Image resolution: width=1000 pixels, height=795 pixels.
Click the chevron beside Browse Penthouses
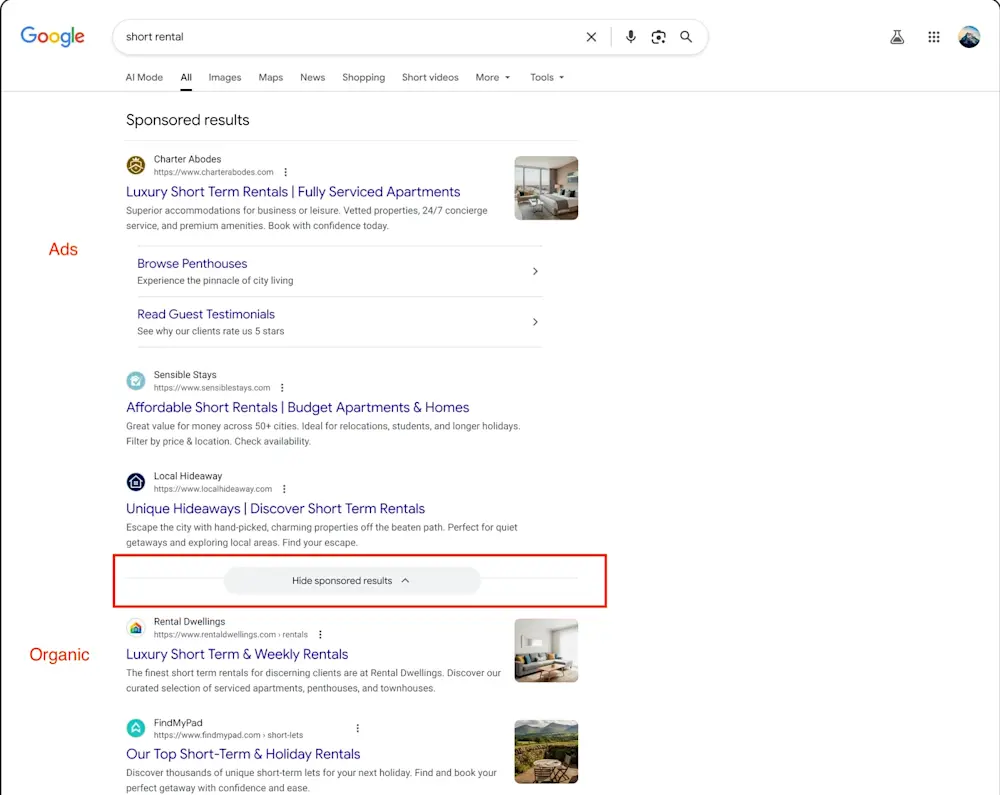point(535,271)
